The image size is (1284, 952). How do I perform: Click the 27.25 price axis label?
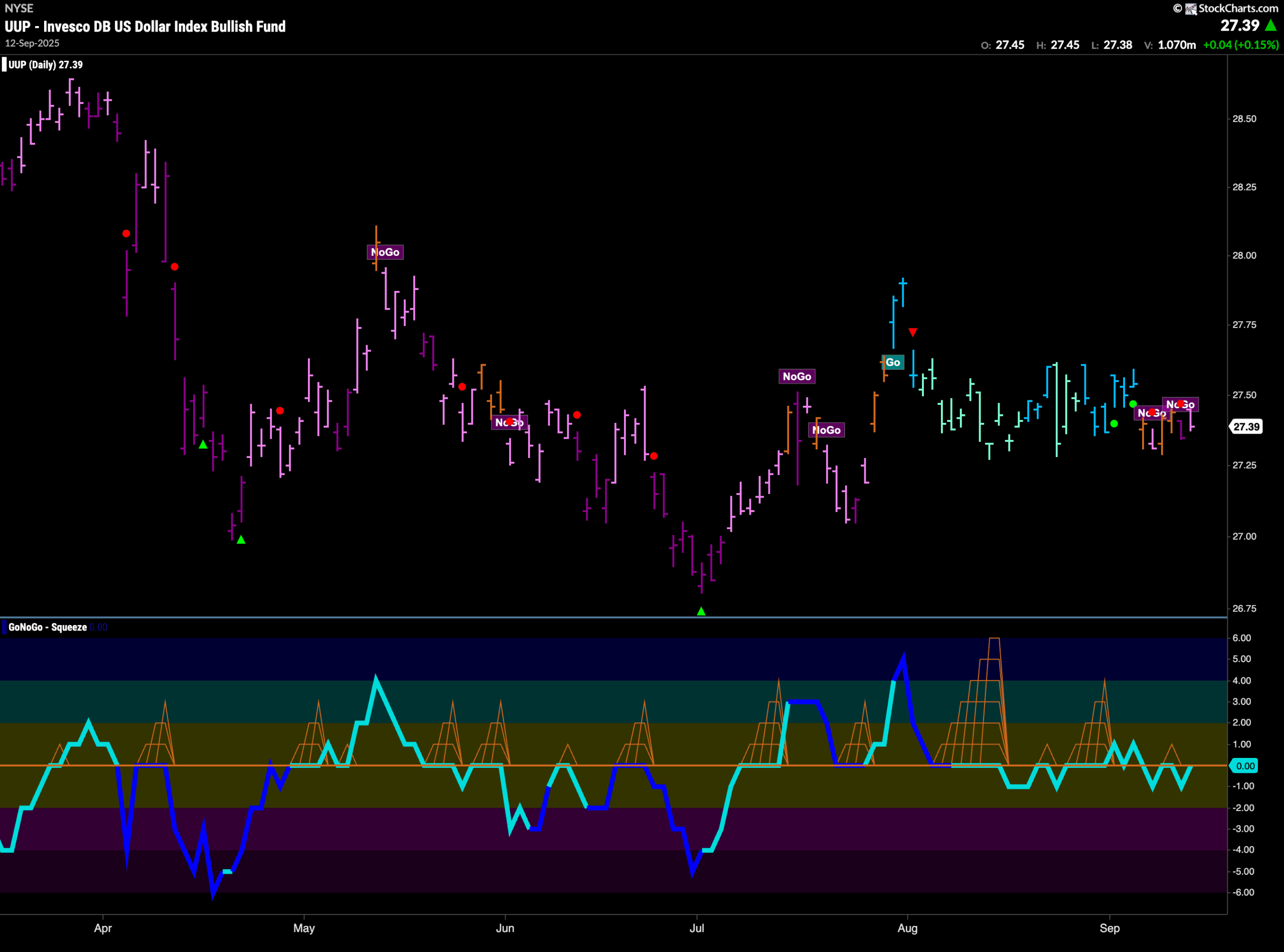click(x=1244, y=465)
